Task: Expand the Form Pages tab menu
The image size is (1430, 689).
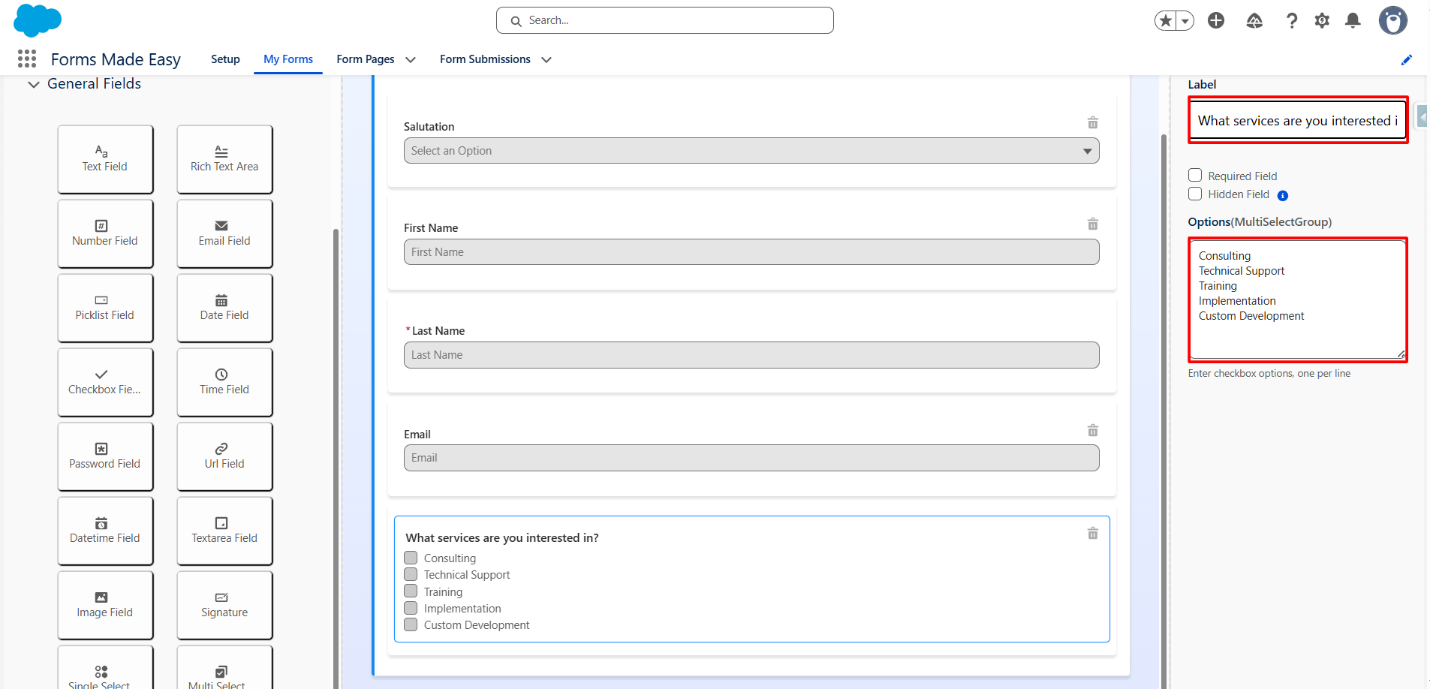Action: [410, 60]
